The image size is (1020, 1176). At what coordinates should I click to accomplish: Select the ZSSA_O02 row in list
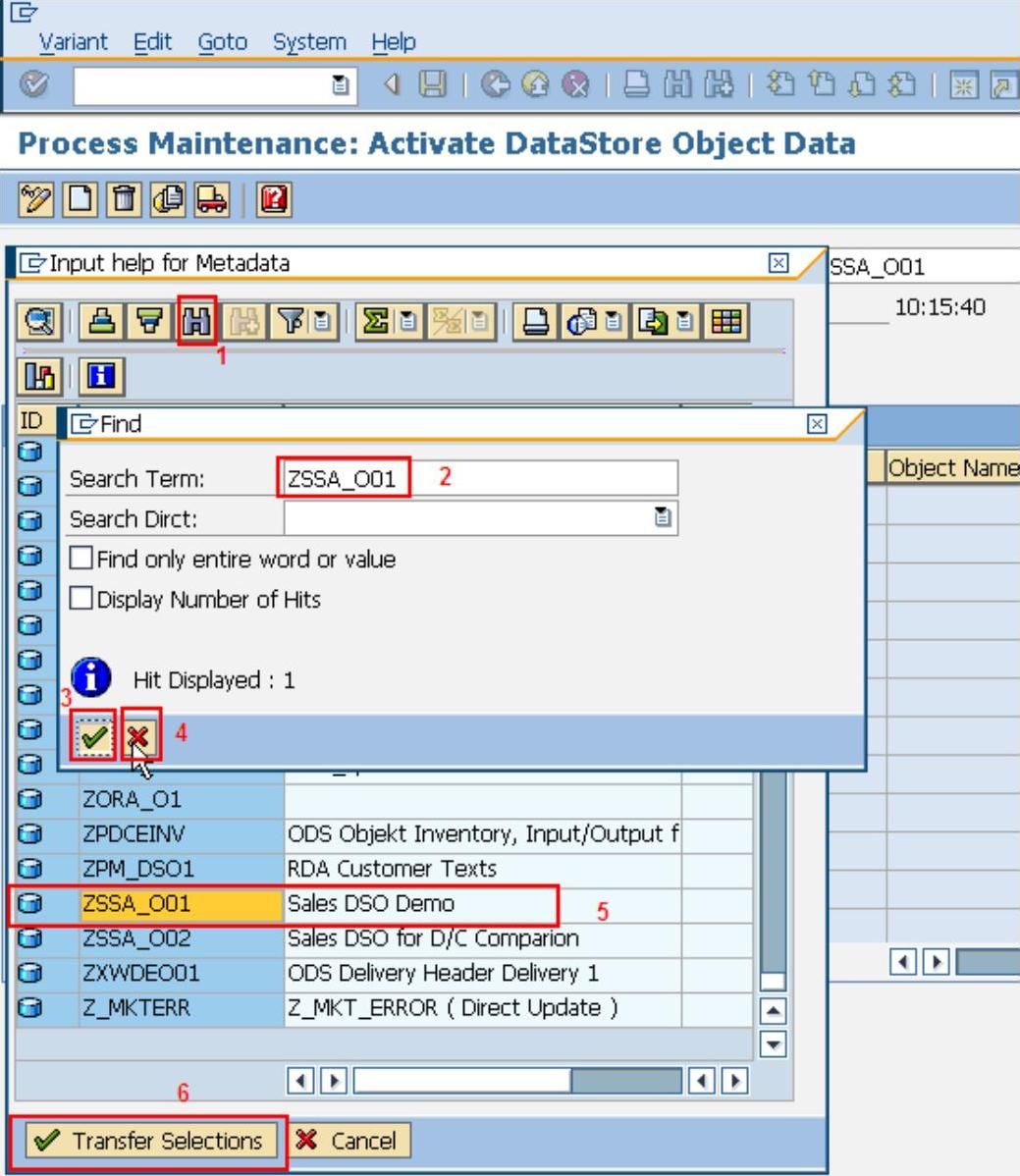(x=136, y=938)
